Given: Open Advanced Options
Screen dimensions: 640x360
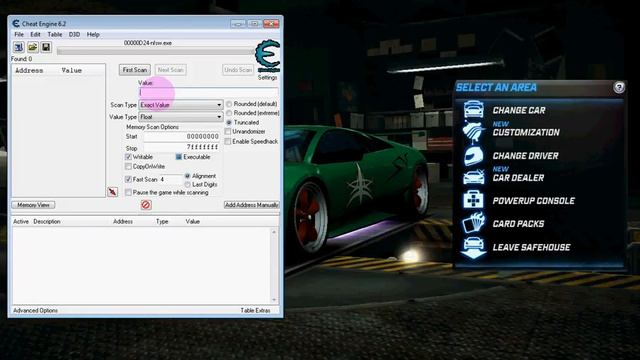Looking at the screenshot, I should coord(36,311).
